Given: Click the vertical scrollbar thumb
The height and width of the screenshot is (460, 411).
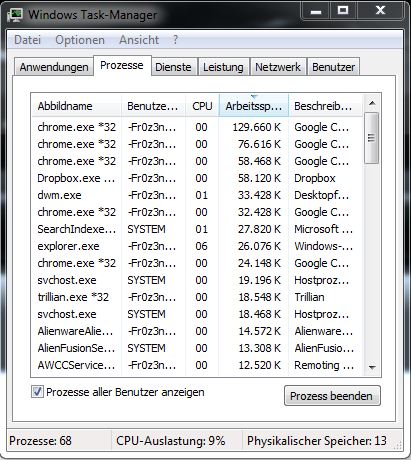Looking at the screenshot, I should [x=372, y=138].
